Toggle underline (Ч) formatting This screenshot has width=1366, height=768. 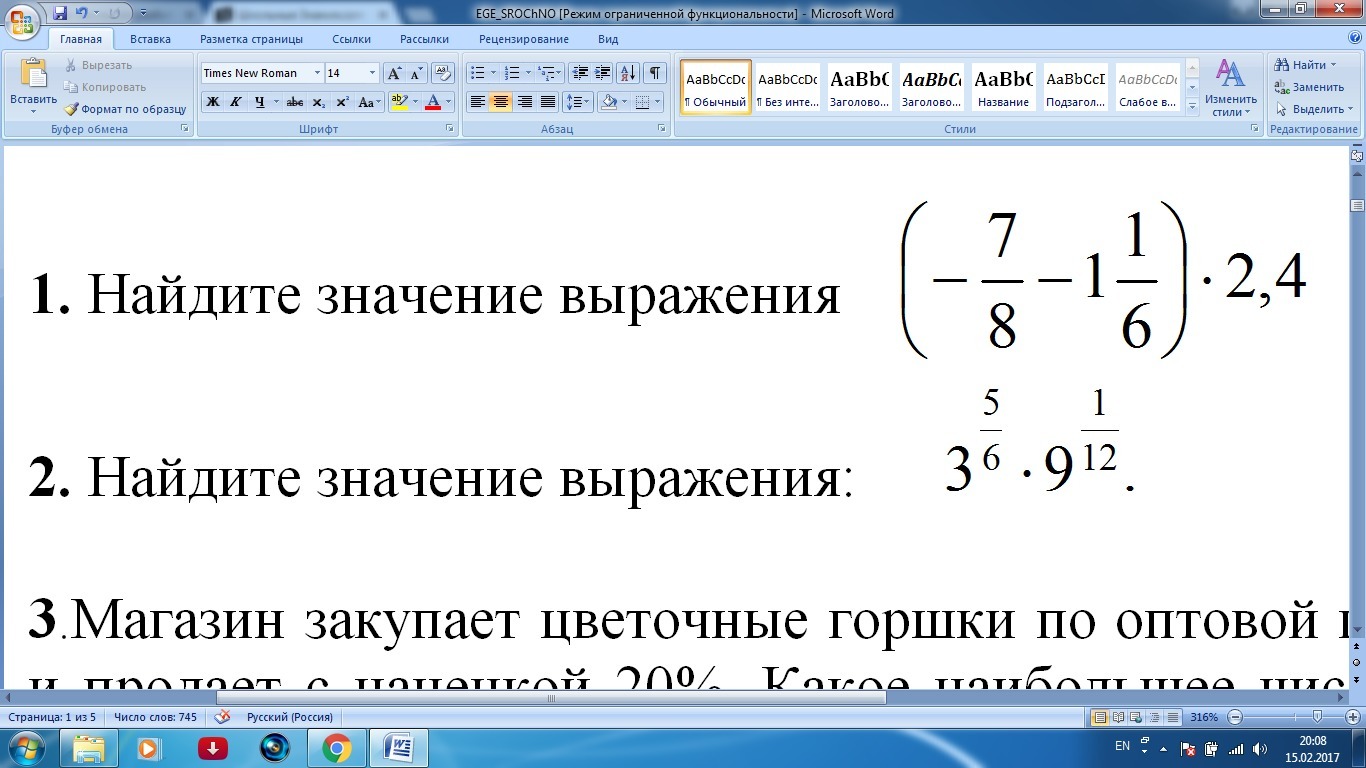(260, 102)
